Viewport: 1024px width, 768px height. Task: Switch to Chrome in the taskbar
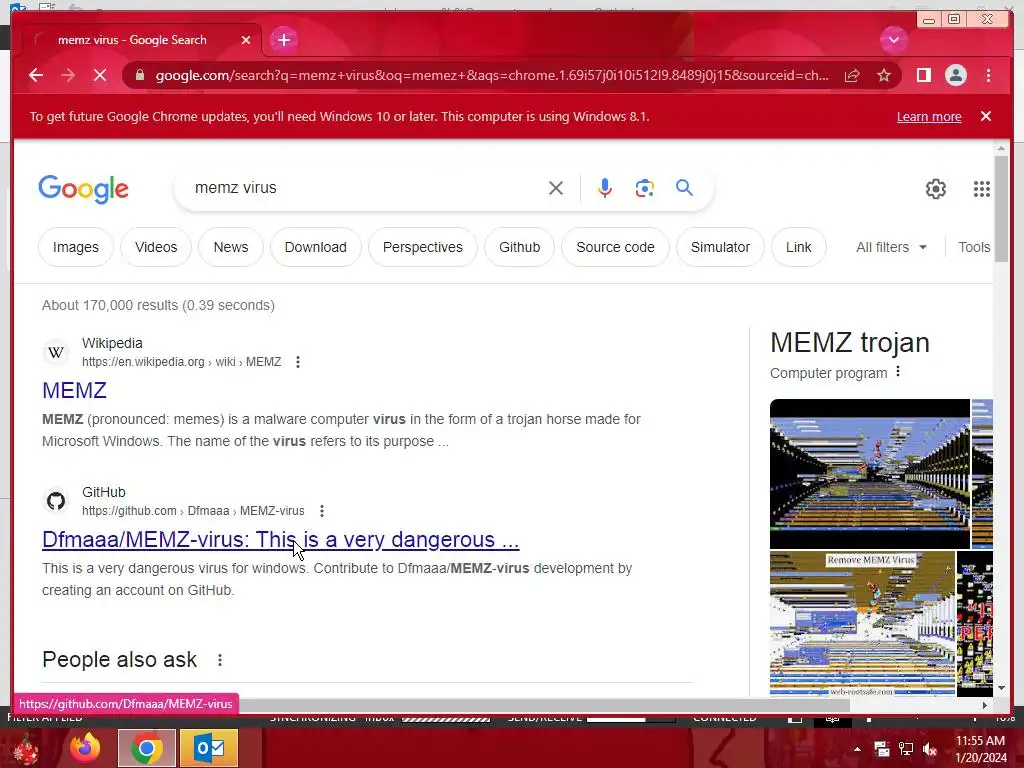[147, 748]
